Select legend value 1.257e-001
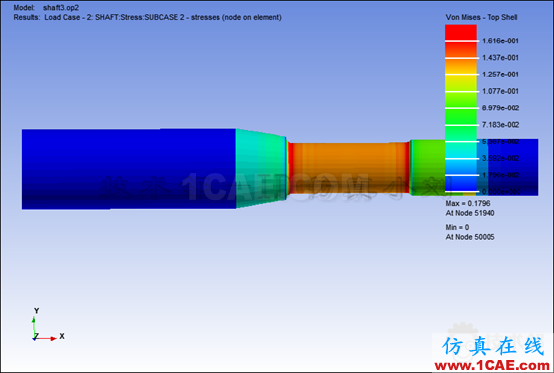This screenshot has height=373, width=554. pyautogui.click(x=500, y=75)
